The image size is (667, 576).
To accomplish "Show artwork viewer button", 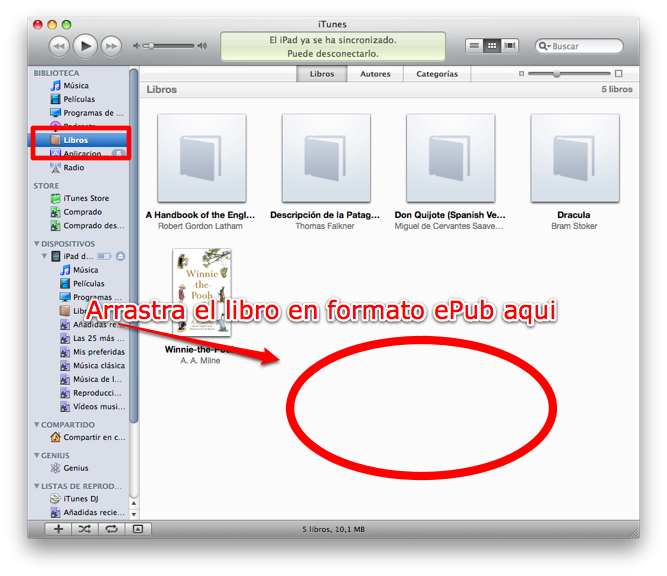I will [x=138, y=529].
